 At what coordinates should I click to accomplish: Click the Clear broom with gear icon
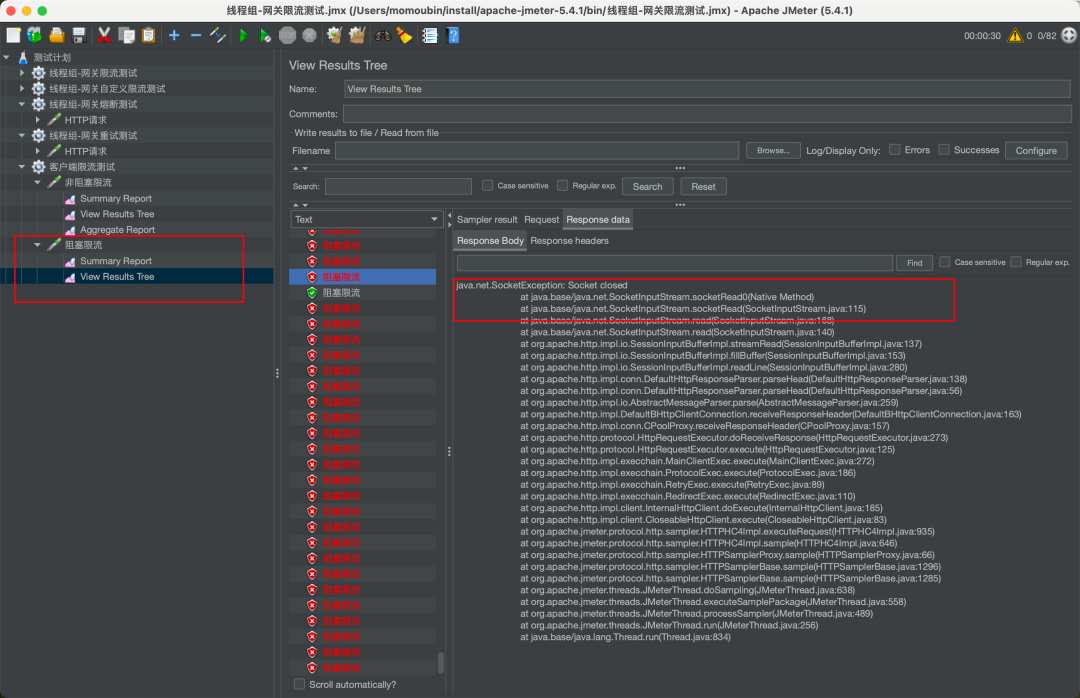click(334, 35)
